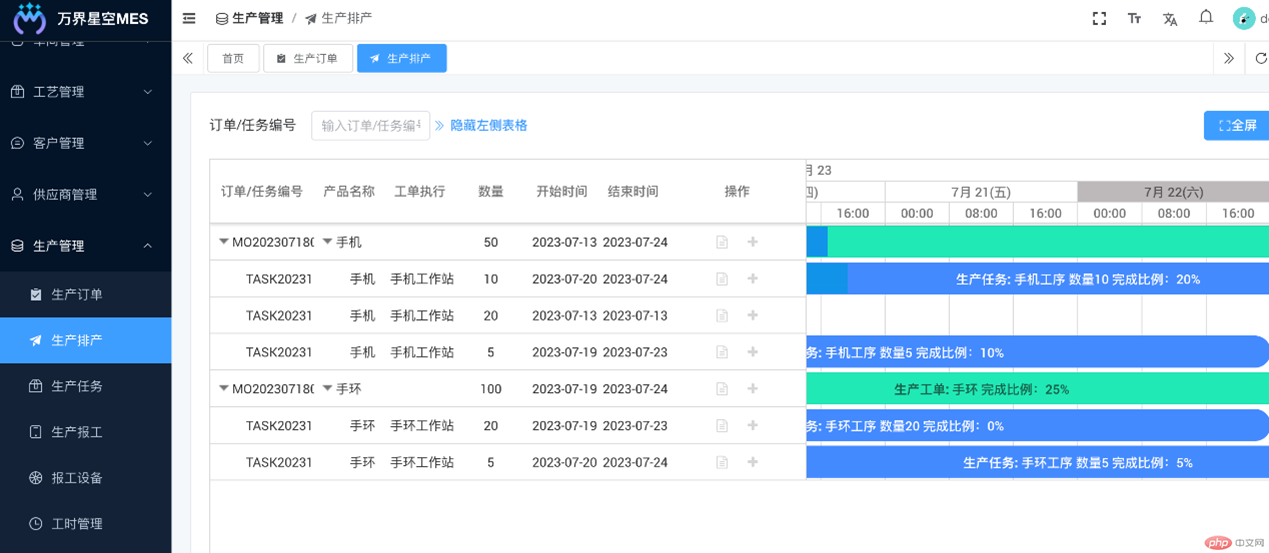This screenshot has height=553, width=1269.
Task: Collapse triangle beside 手环 product name
Action: (x=327, y=388)
